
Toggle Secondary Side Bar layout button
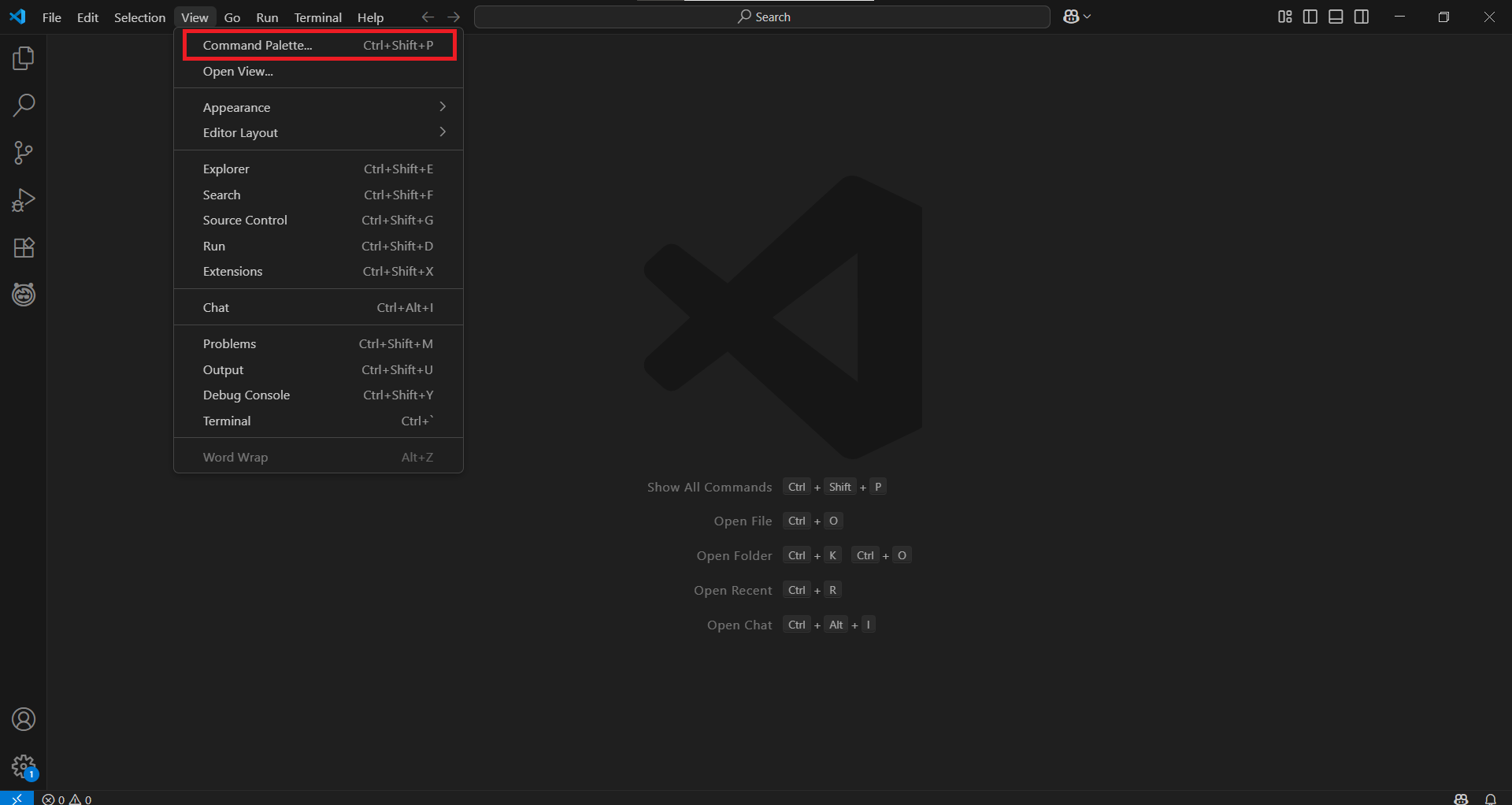coord(1362,17)
